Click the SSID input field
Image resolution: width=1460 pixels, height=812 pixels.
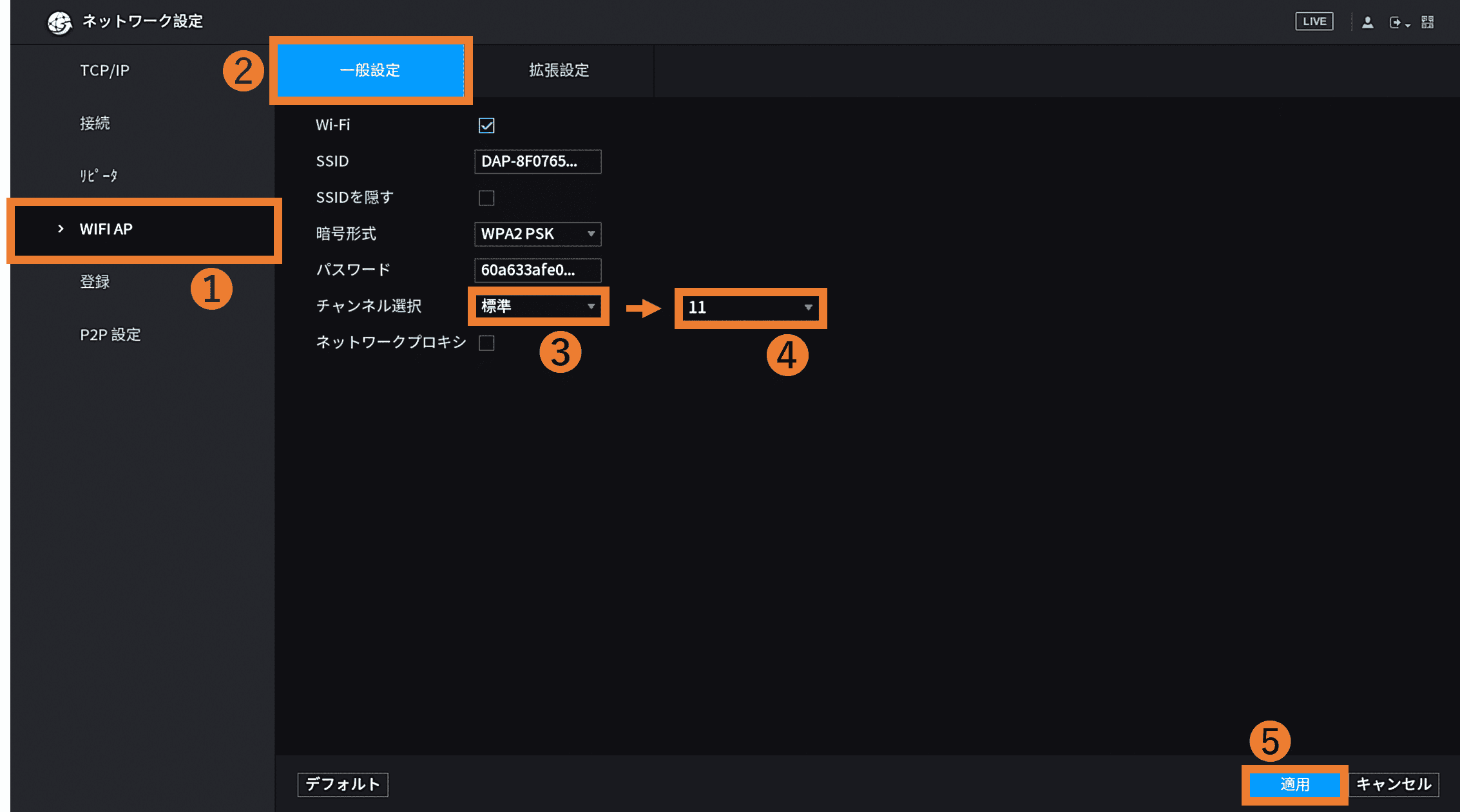pyautogui.click(x=537, y=162)
